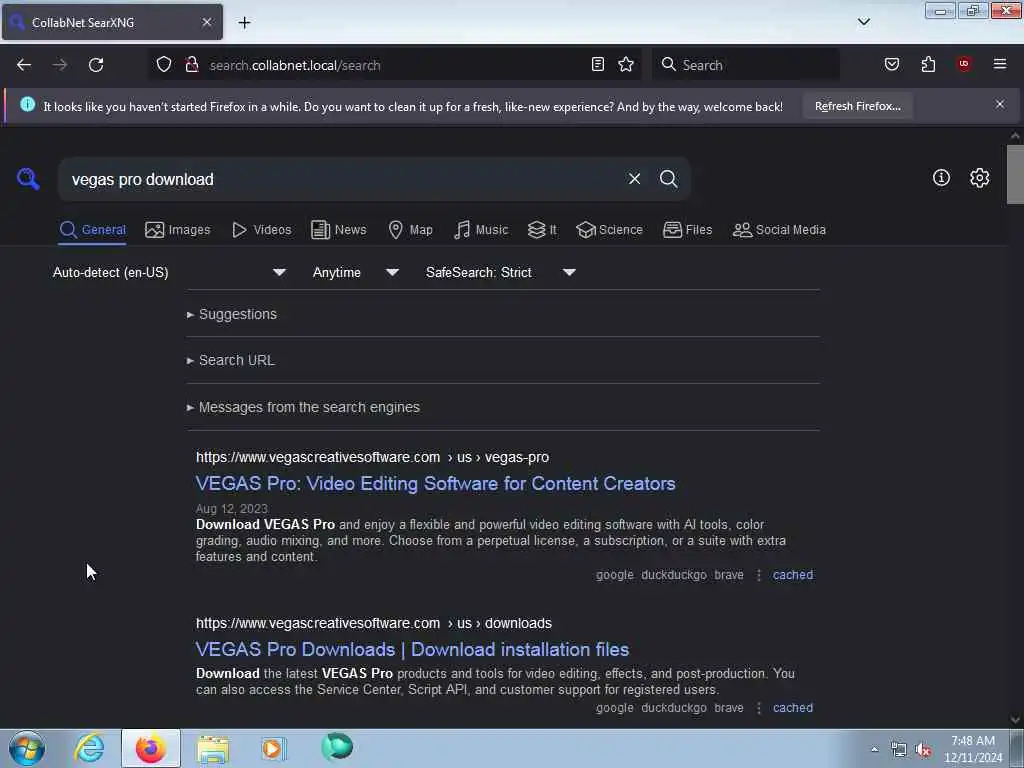Click the network tray icon
Screen dimensions: 1024x768
pos(899,750)
